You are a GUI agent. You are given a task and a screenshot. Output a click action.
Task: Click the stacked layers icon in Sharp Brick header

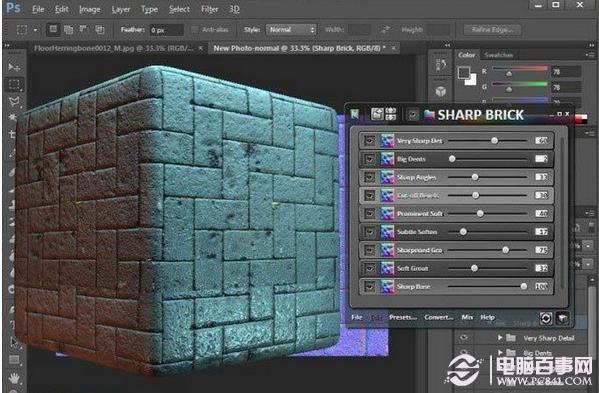coord(390,114)
